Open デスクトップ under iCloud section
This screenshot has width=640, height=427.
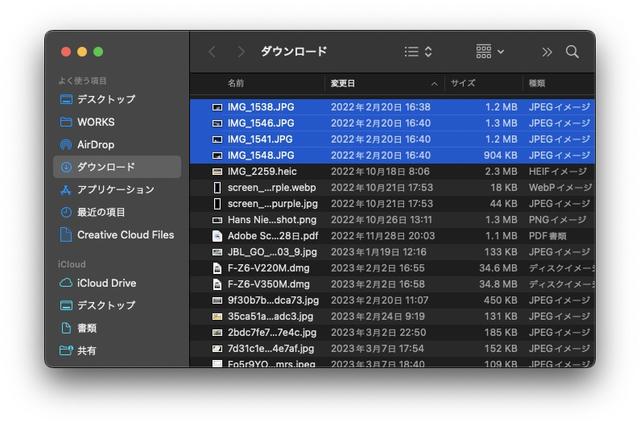117,305
